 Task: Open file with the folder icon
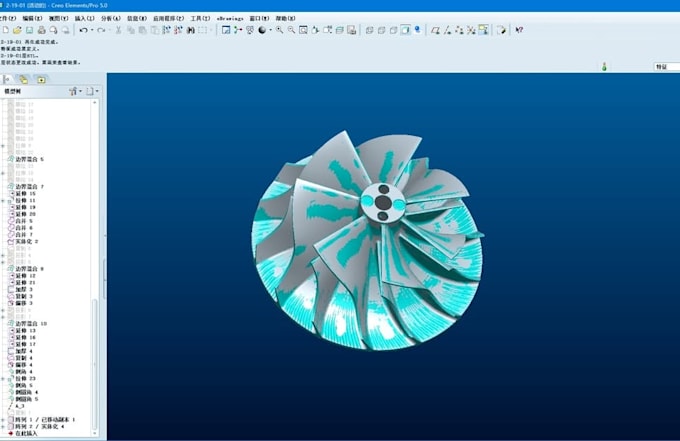[x=17, y=30]
